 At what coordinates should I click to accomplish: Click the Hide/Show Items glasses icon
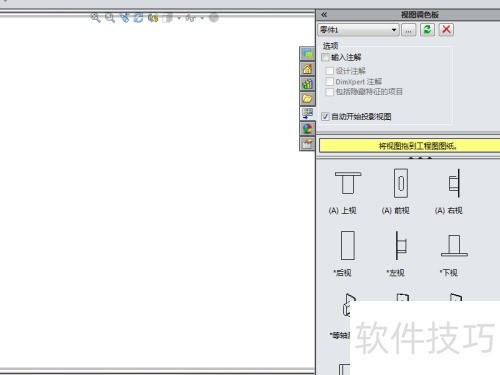[191, 18]
